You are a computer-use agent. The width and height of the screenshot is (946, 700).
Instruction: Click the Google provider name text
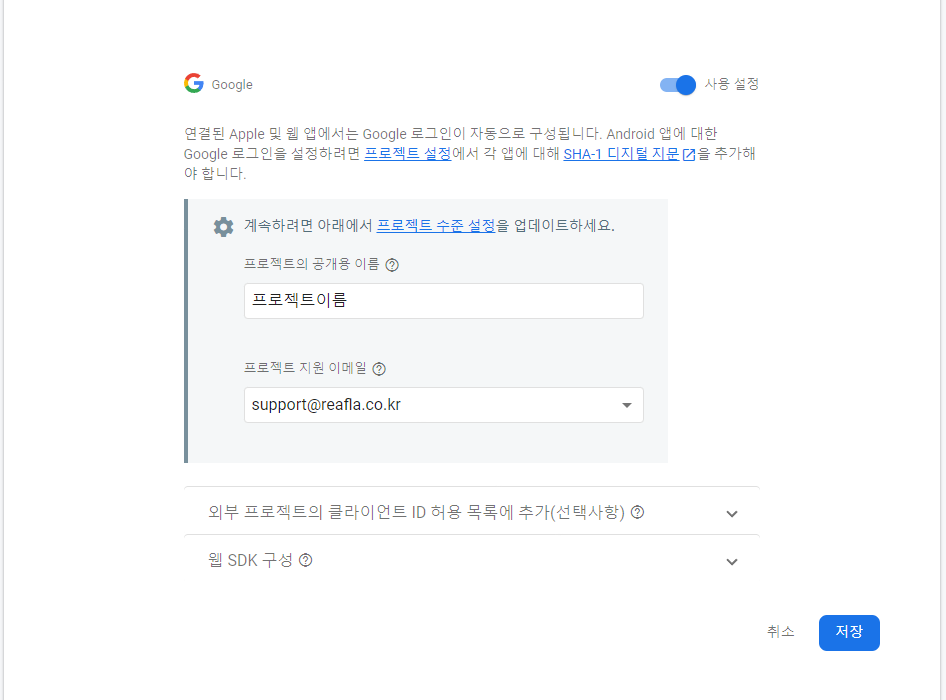tap(232, 84)
